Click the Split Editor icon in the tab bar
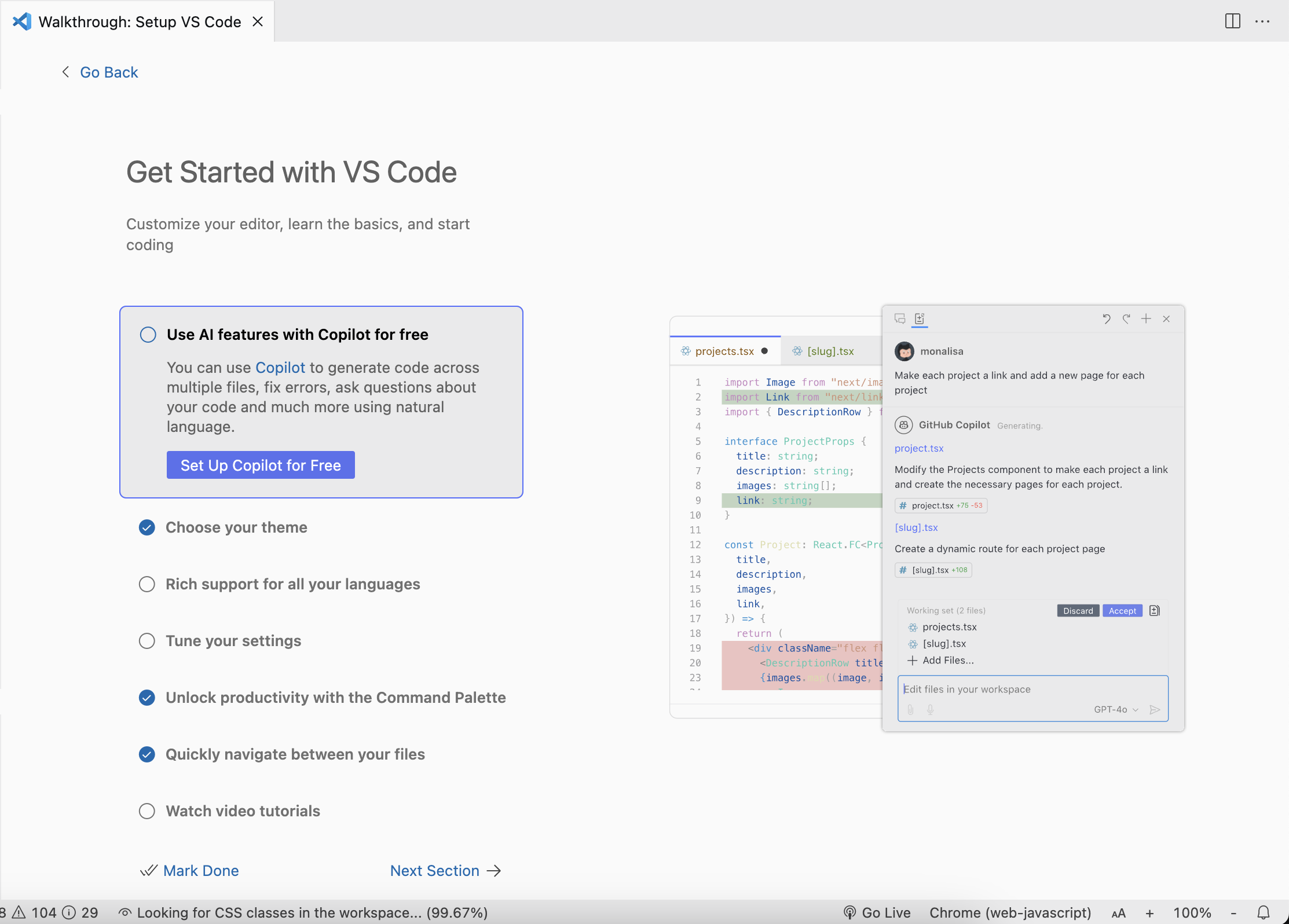1289x924 pixels. 1233,21
